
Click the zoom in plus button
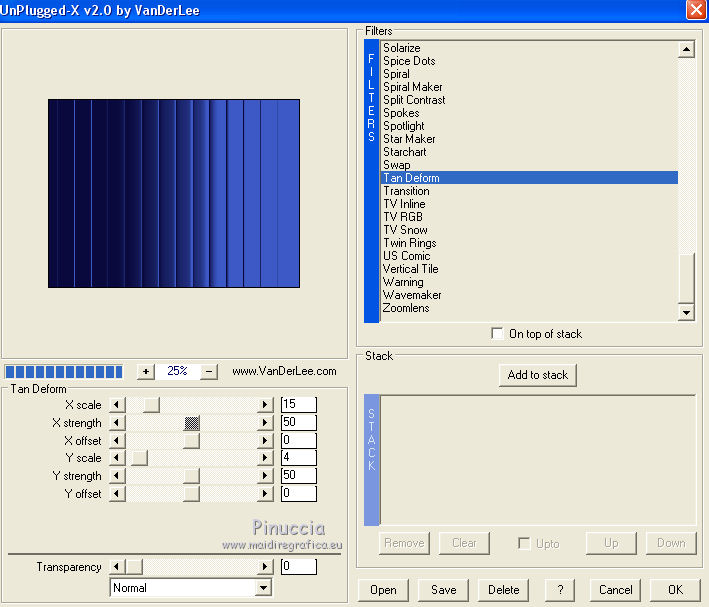point(145,371)
